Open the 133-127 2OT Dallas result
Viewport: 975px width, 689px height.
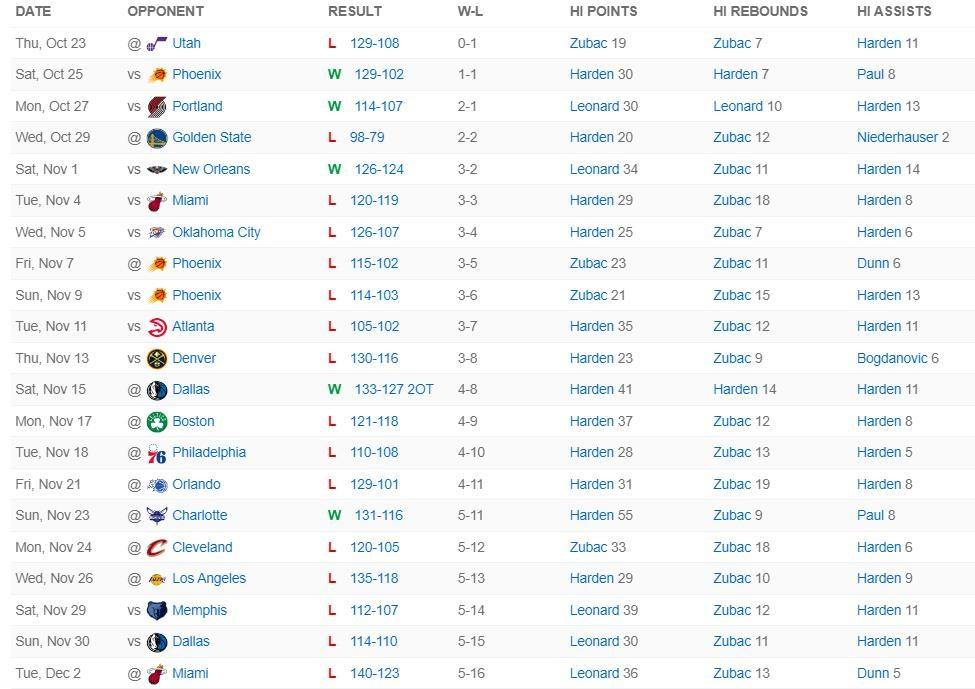pyautogui.click(x=393, y=389)
